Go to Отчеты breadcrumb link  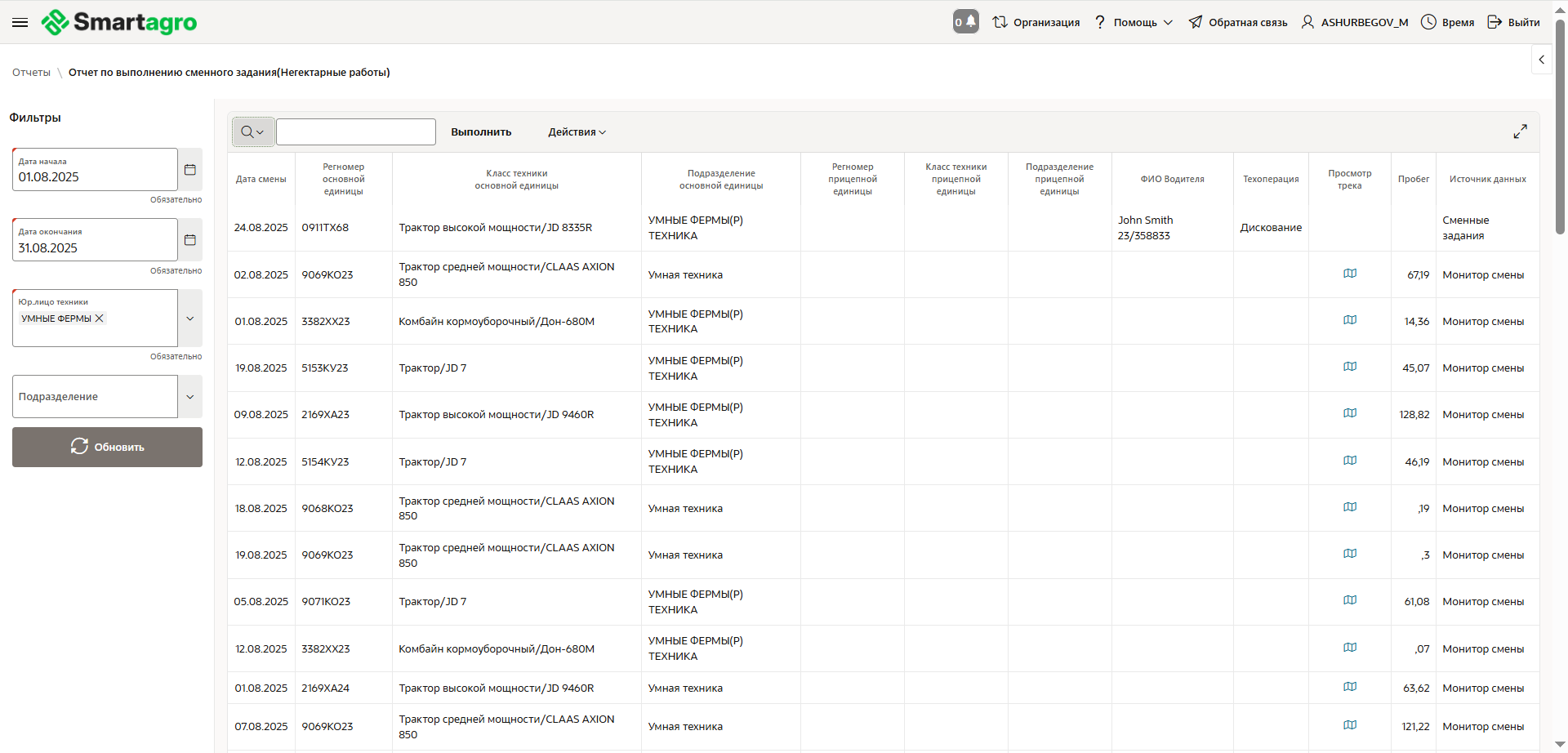(31, 73)
